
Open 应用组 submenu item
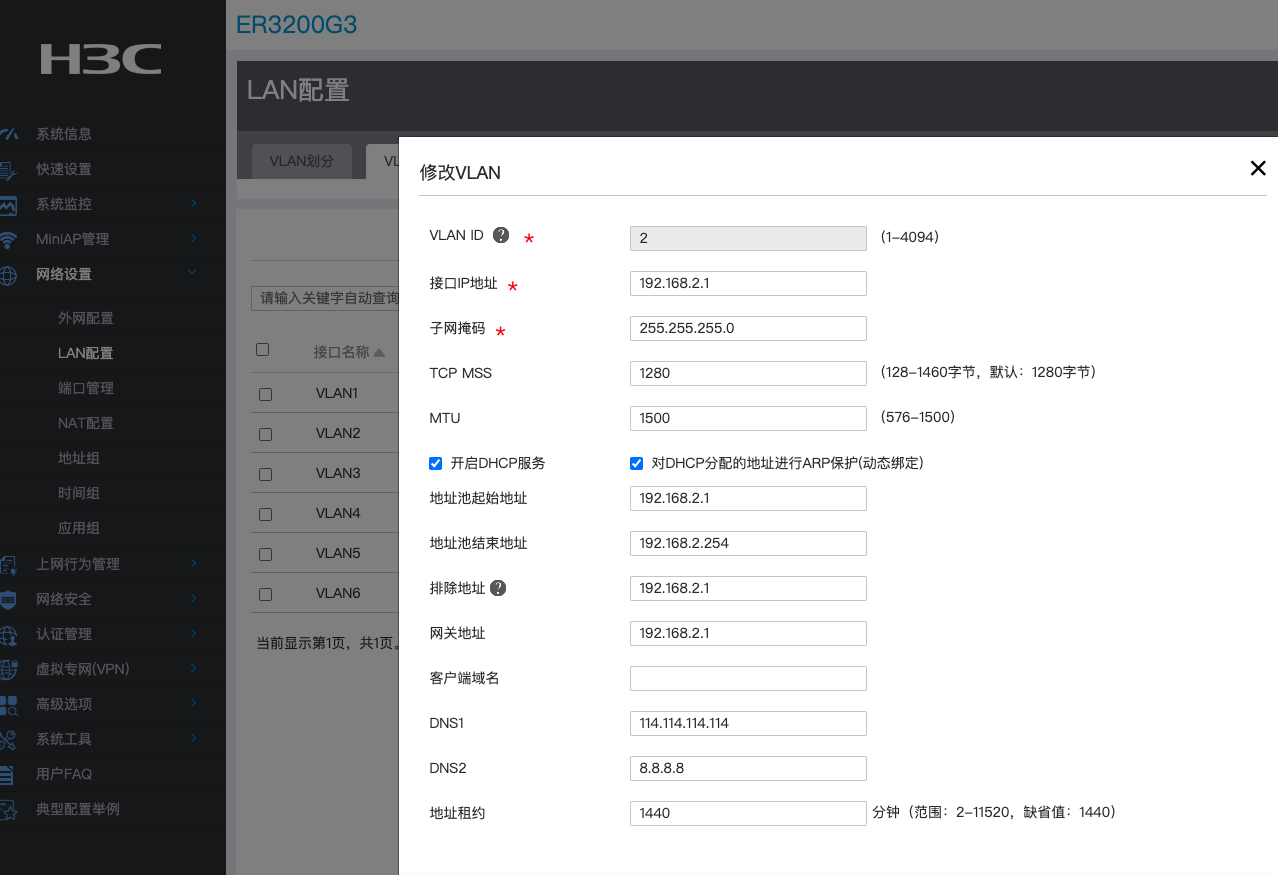click(x=79, y=528)
